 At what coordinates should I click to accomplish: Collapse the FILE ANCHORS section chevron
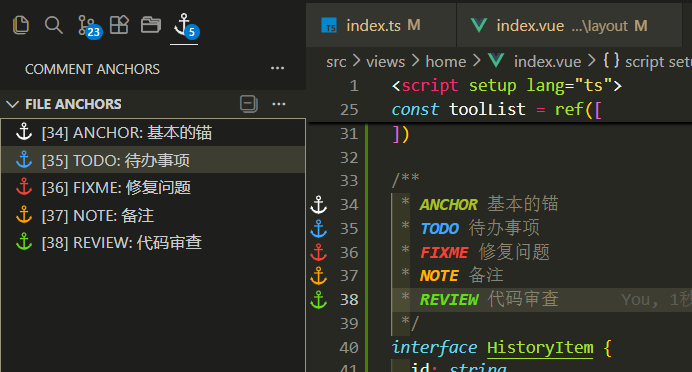pyautogui.click(x=13, y=104)
